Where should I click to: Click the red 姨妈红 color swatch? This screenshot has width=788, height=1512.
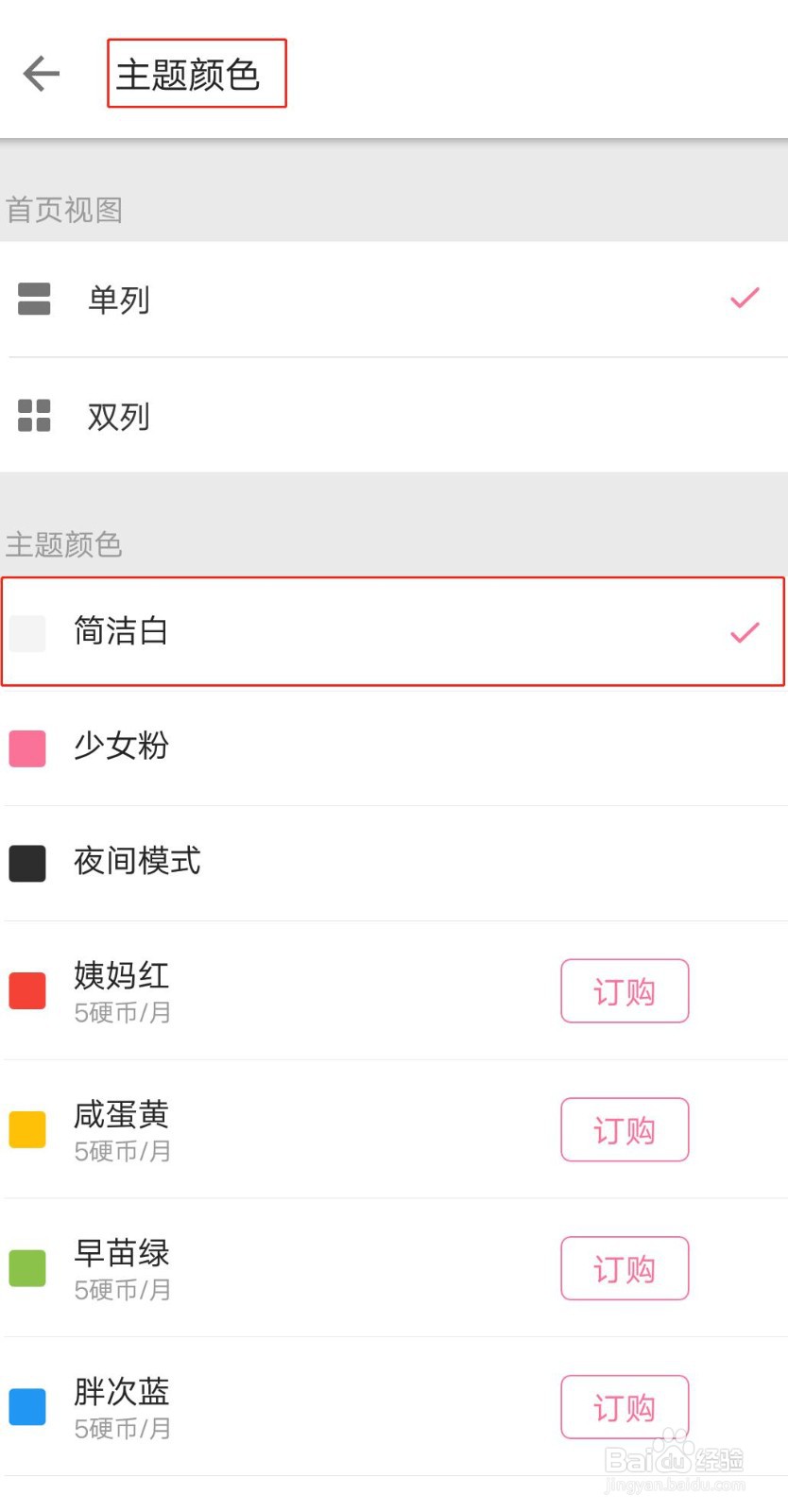coord(27,991)
